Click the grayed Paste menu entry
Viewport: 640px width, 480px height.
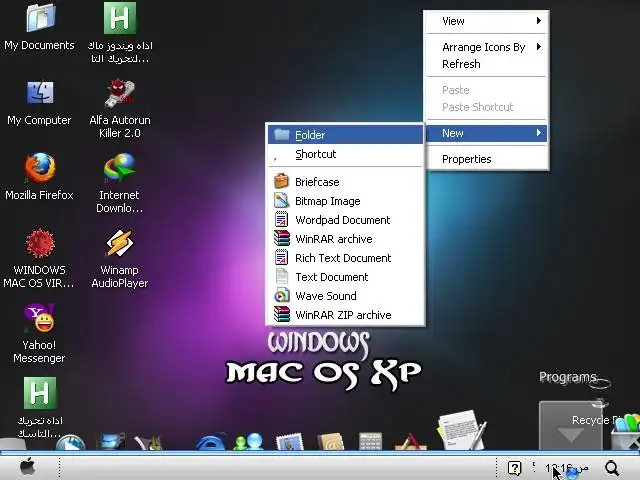tap(487, 90)
